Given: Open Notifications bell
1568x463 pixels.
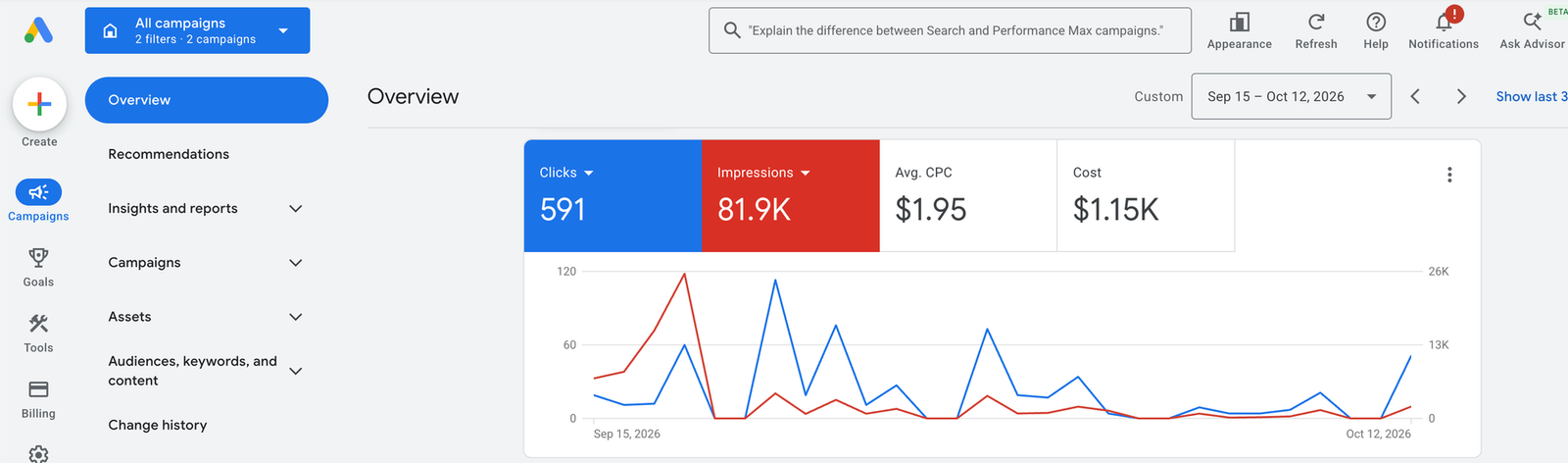Looking at the screenshot, I should 1444,22.
